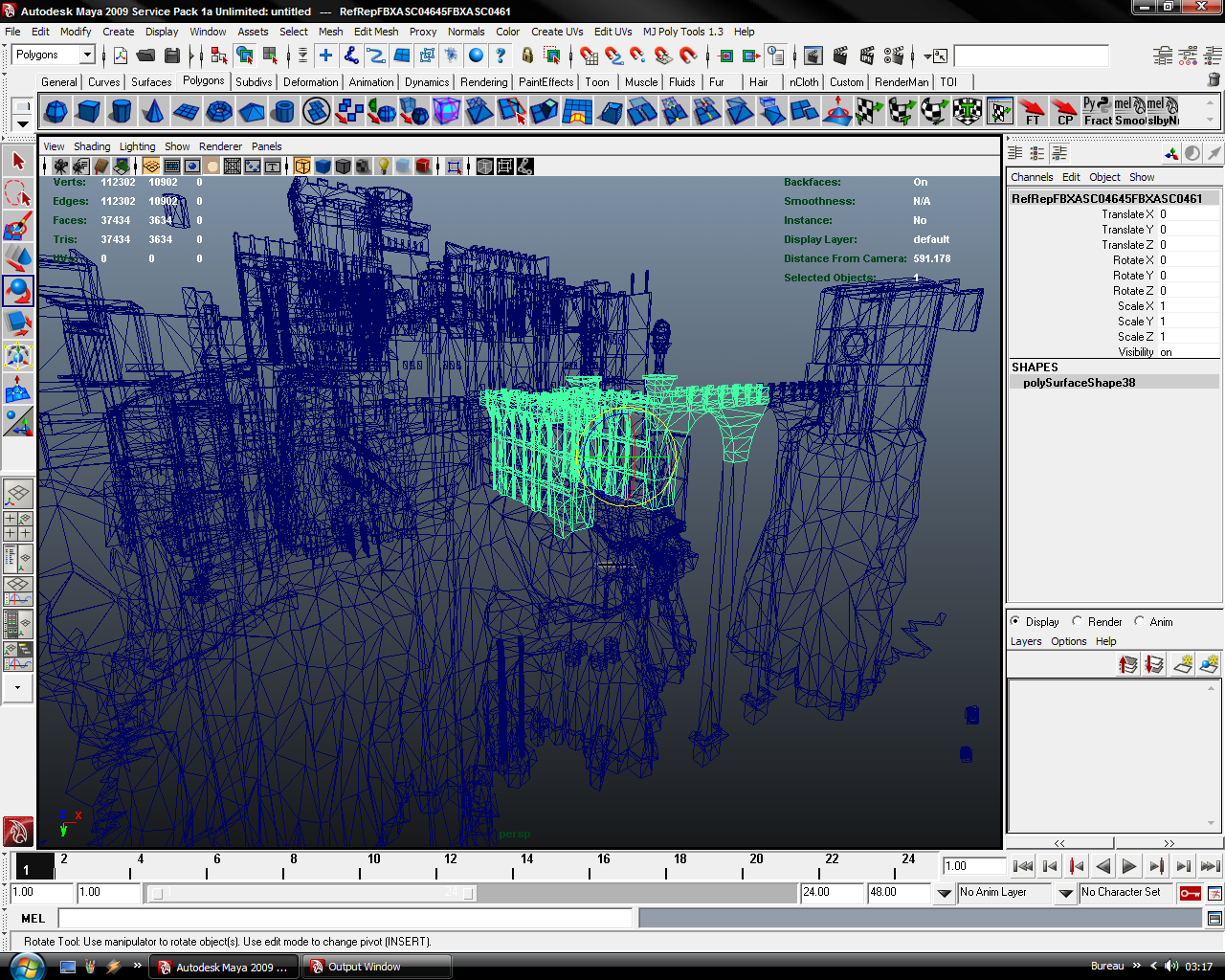Open the Polygons menu set dropdown
Viewport: 1225px width, 980px height.
87,55
